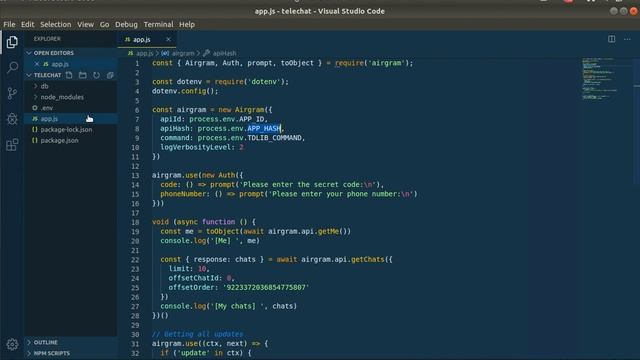Screen dimensions: 640x360
Task: Click the '// Getting all updates' comment
Action: [198, 334]
